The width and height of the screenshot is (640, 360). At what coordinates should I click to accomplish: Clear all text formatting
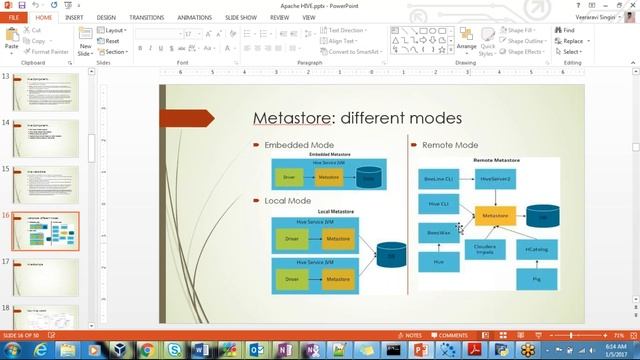click(233, 34)
